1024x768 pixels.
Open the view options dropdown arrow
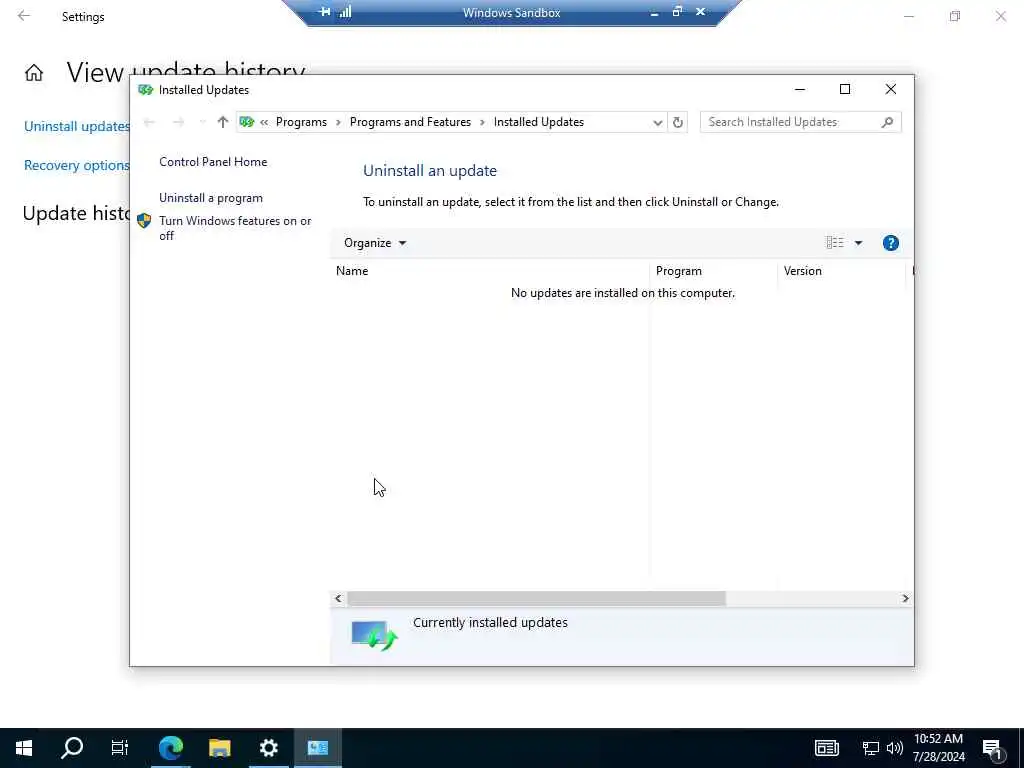[x=858, y=243]
